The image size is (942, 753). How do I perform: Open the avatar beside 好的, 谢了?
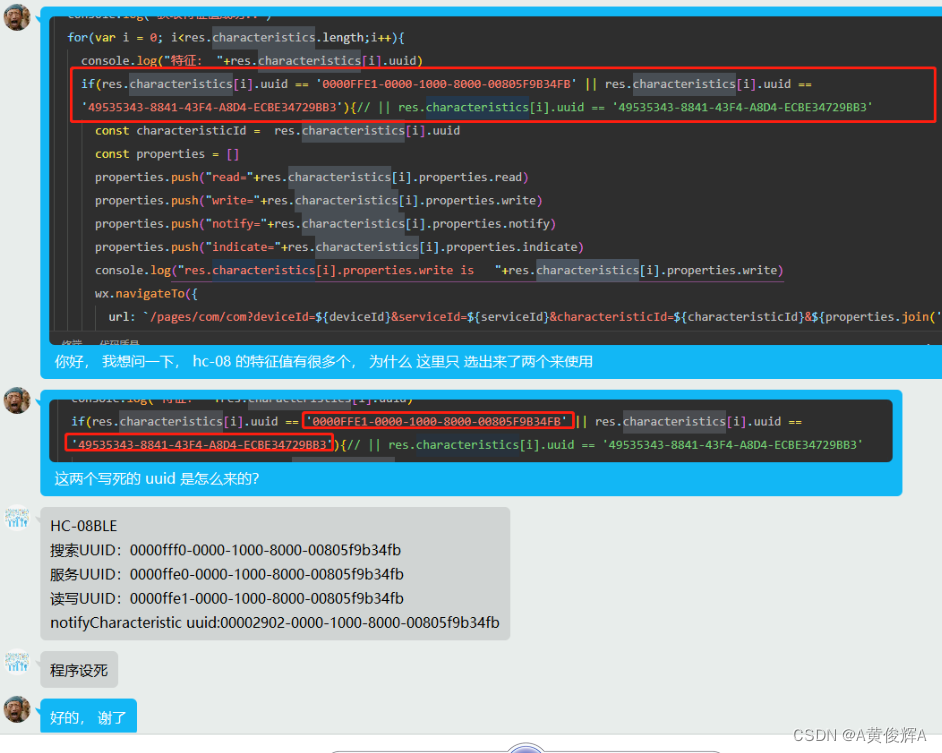(x=17, y=710)
